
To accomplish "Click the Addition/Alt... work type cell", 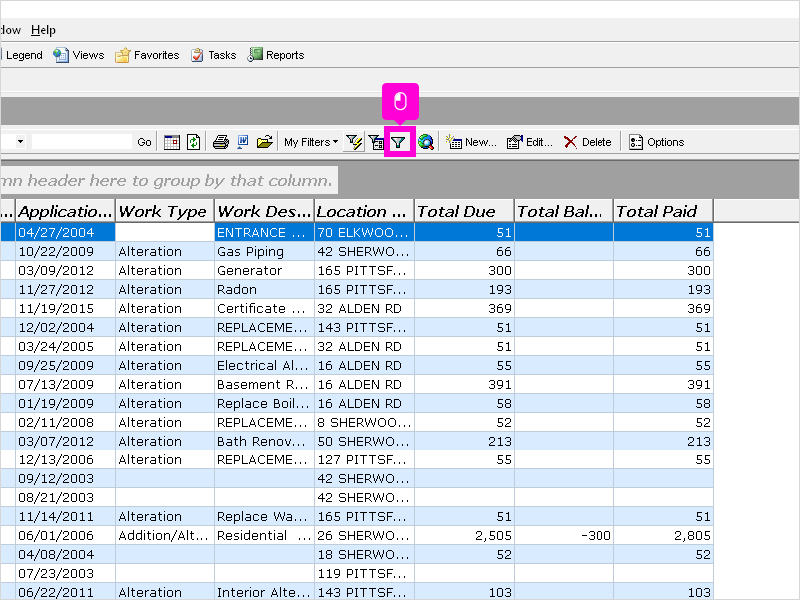I will (164, 535).
